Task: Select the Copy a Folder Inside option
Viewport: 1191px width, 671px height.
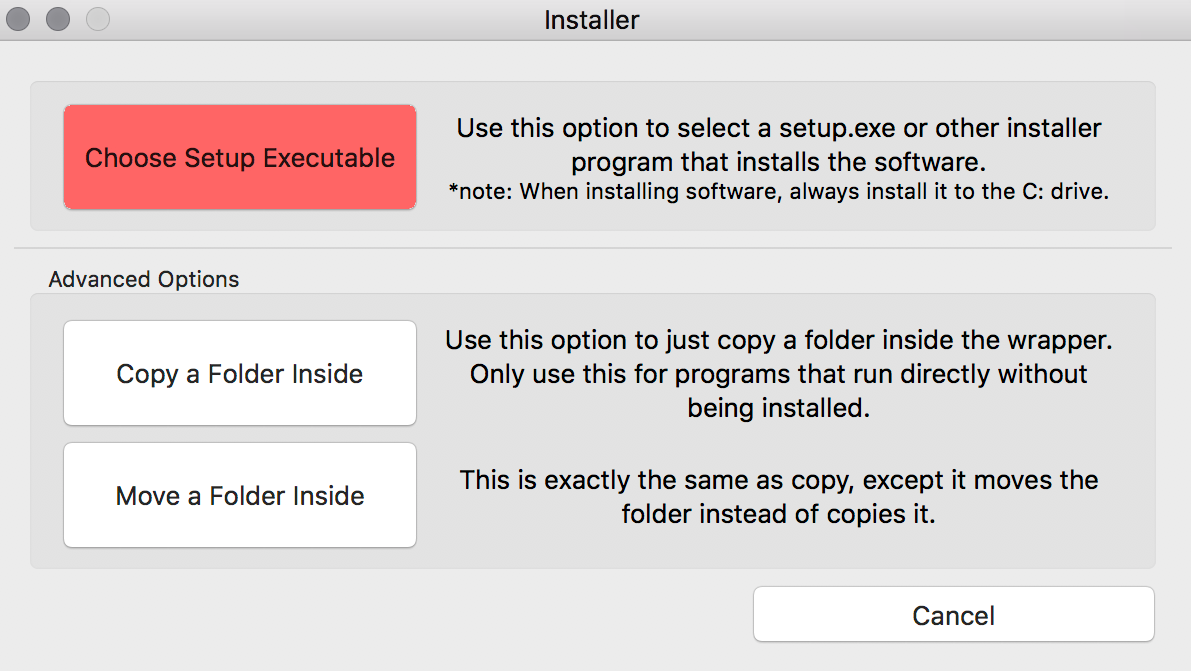Action: [x=240, y=373]
